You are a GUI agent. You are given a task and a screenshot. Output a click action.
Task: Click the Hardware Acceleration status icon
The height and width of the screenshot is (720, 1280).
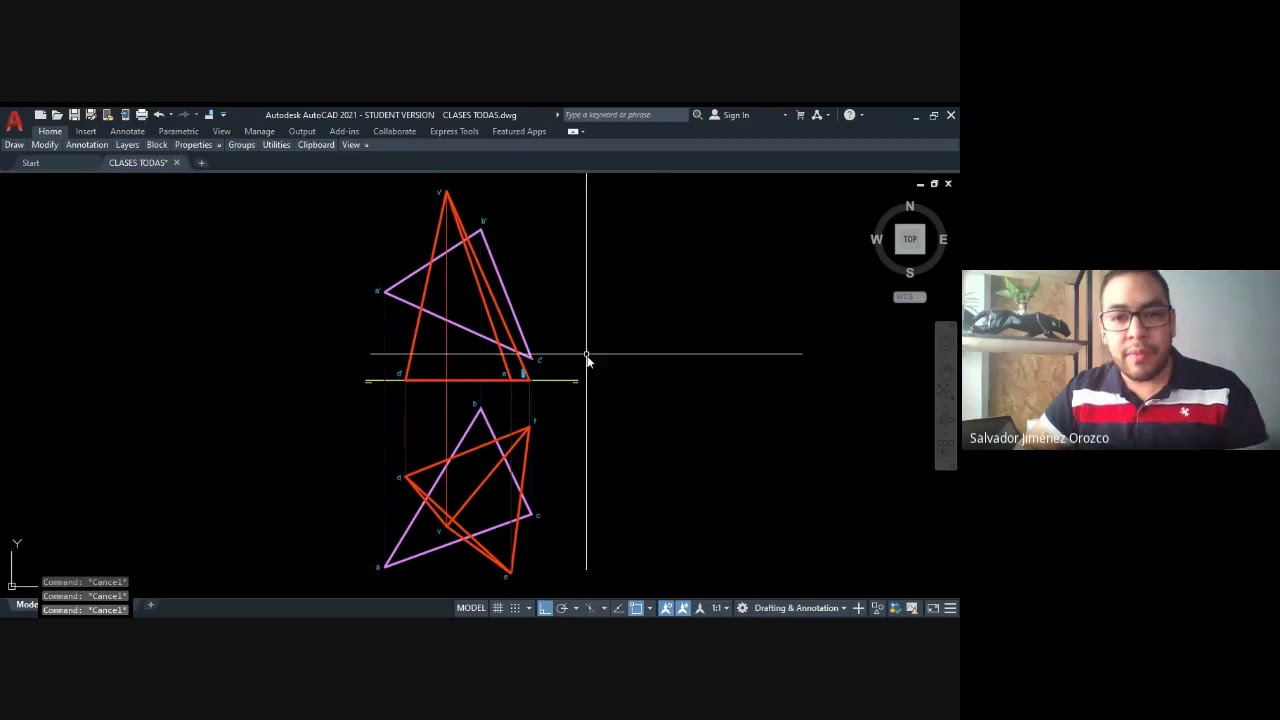point(895,608)
